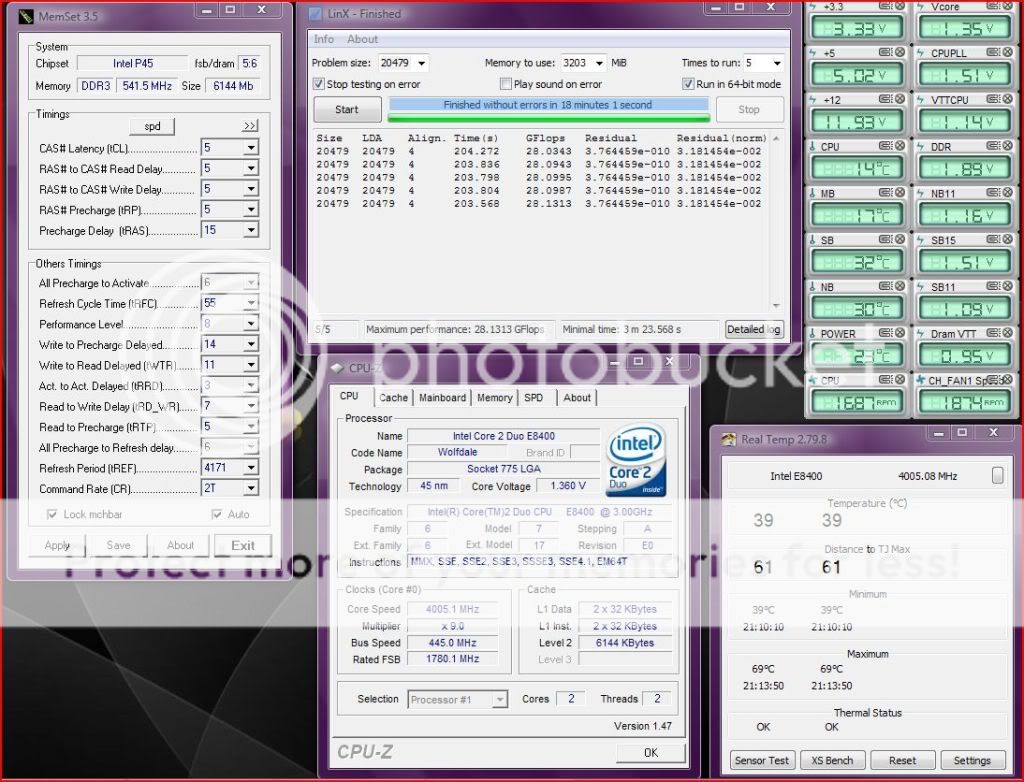Expand the Refresh Period (tREF) dropdown
Screen dimensions: 1024x782
(x=251, y=467)
